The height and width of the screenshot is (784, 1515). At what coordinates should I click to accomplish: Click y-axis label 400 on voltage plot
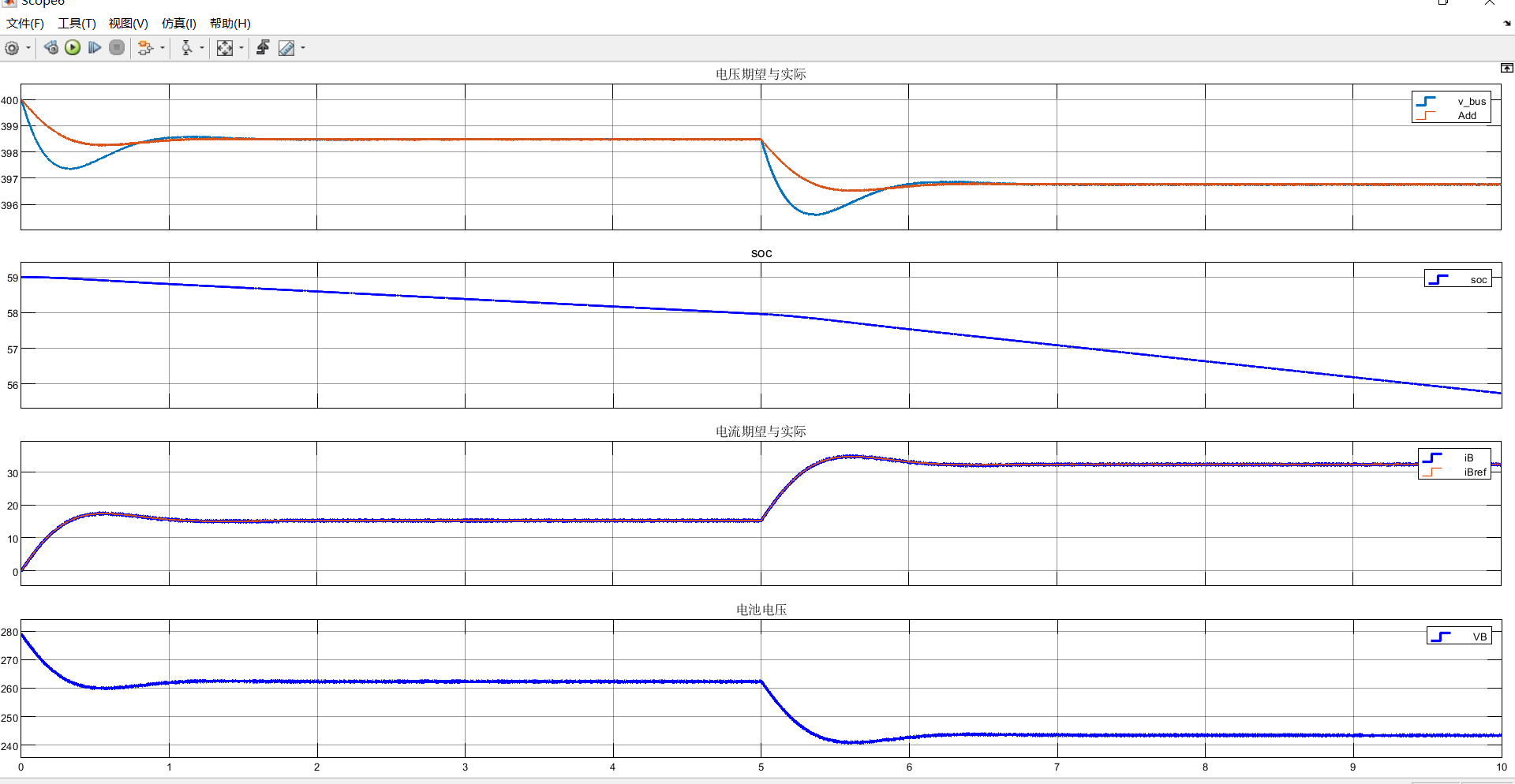coord(9,101)
